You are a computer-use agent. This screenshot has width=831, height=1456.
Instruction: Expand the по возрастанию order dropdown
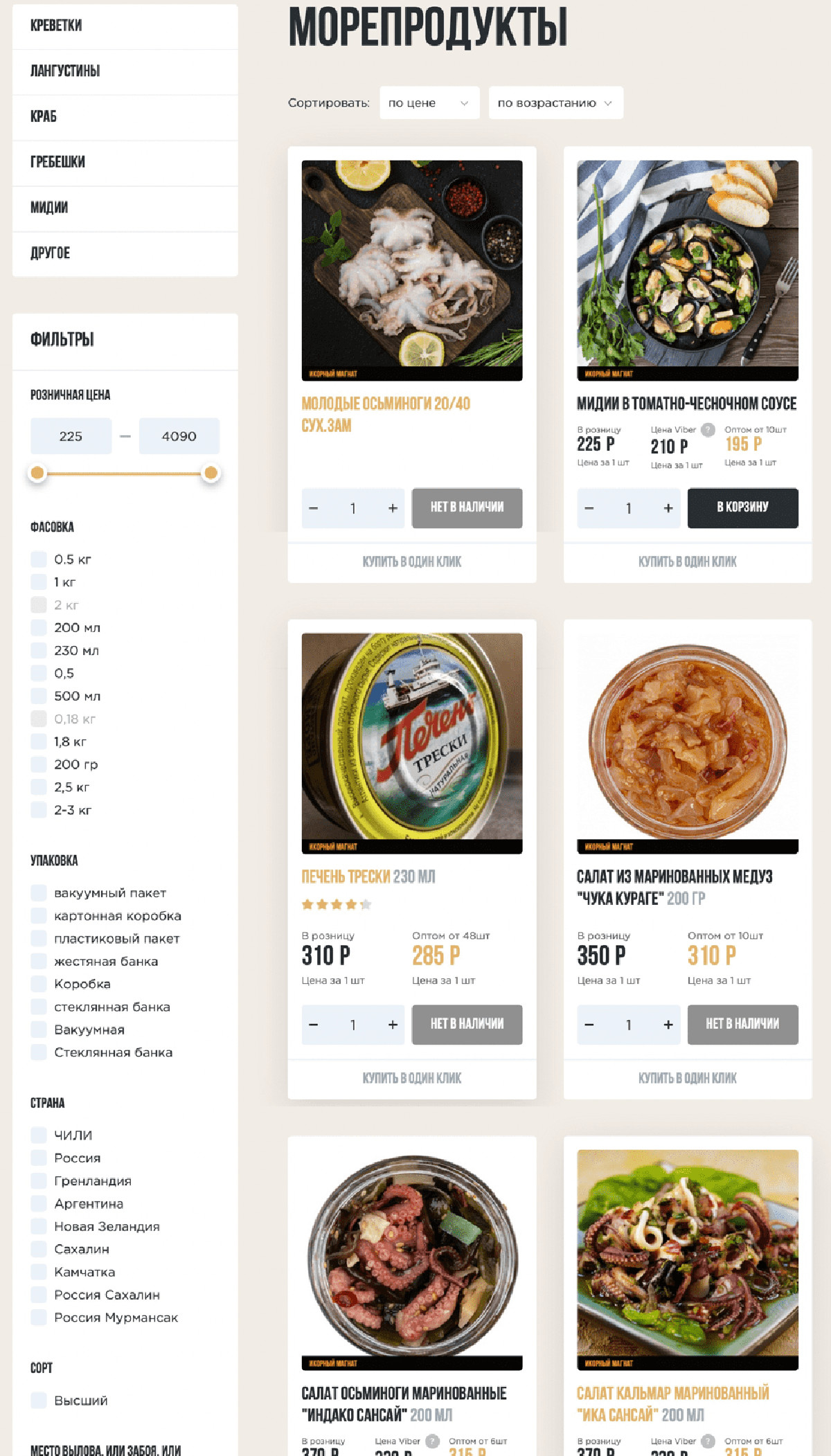pyautogui.click(x=556, y=103)
